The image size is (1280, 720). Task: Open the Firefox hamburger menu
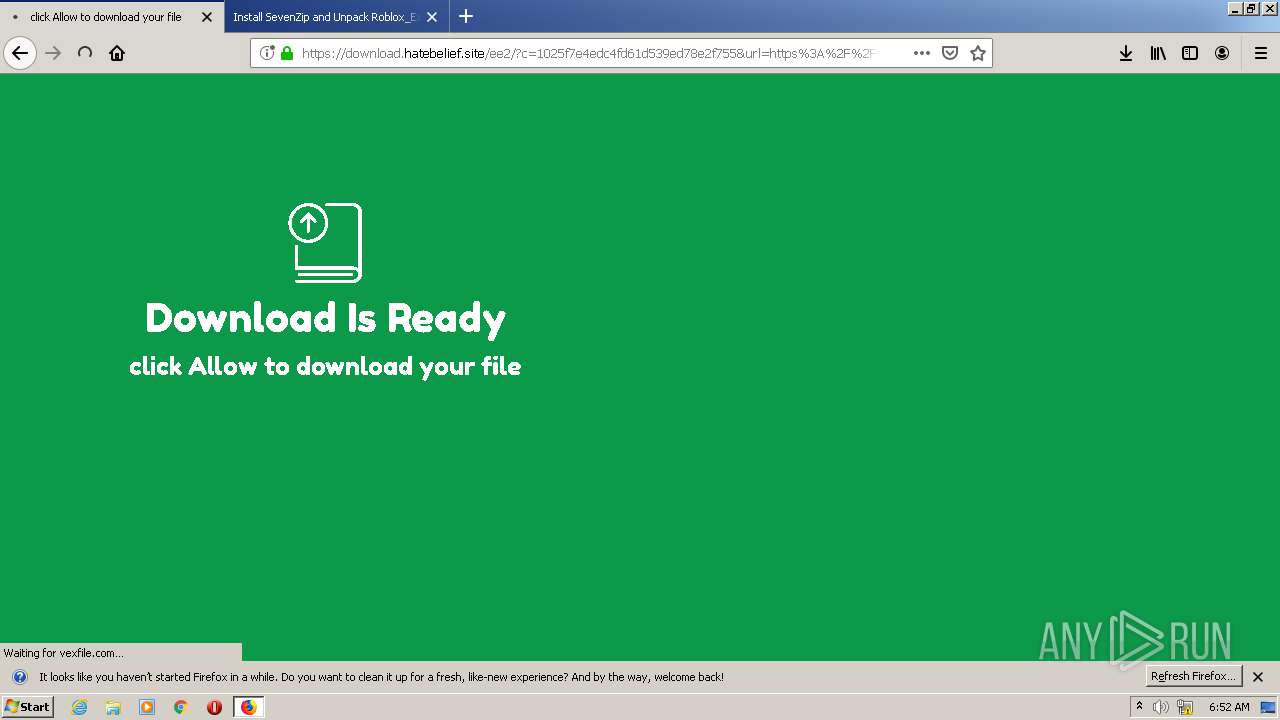click(x=1261, y=53)
